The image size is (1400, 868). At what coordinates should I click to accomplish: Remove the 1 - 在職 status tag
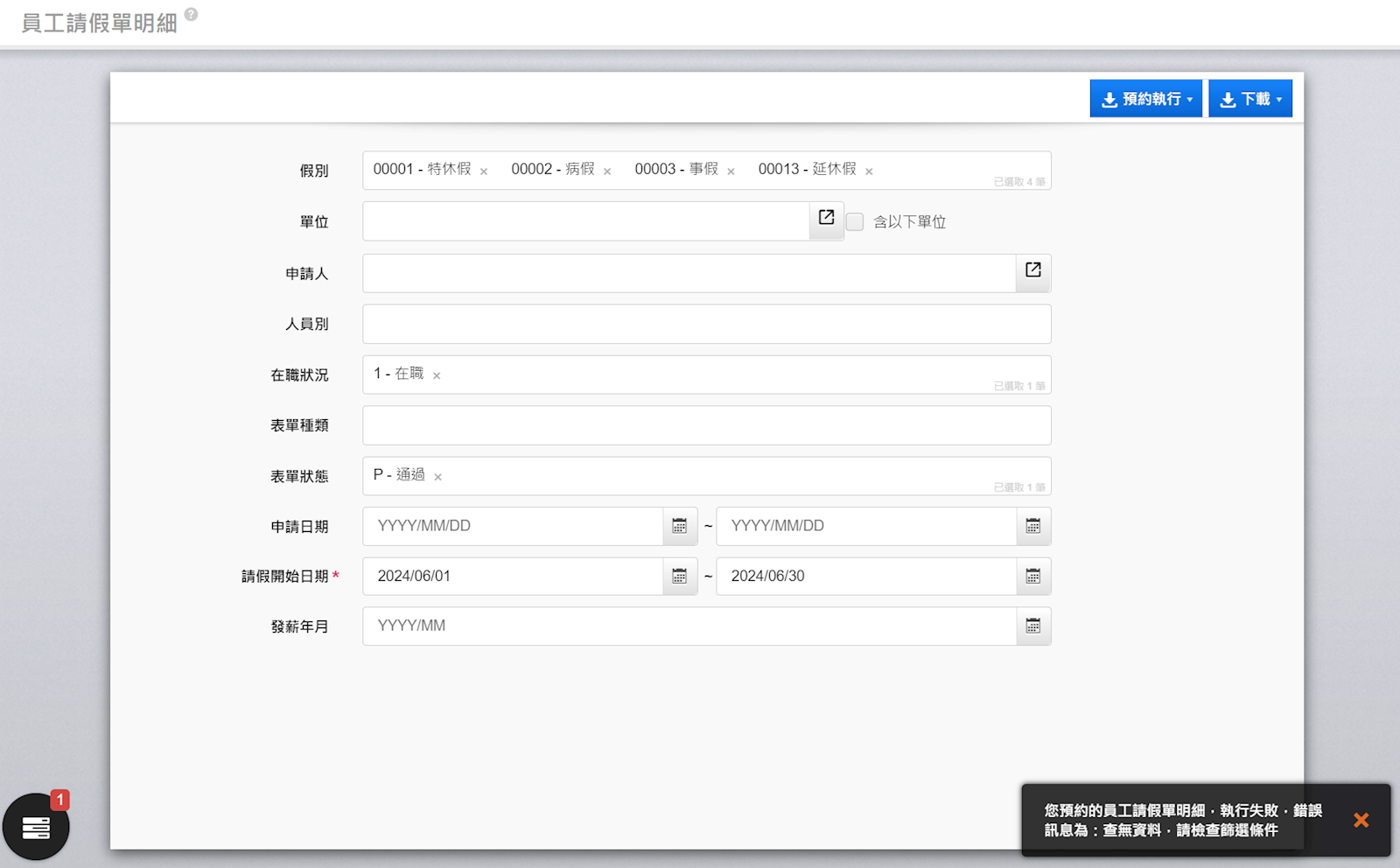(x=437, y=376)
